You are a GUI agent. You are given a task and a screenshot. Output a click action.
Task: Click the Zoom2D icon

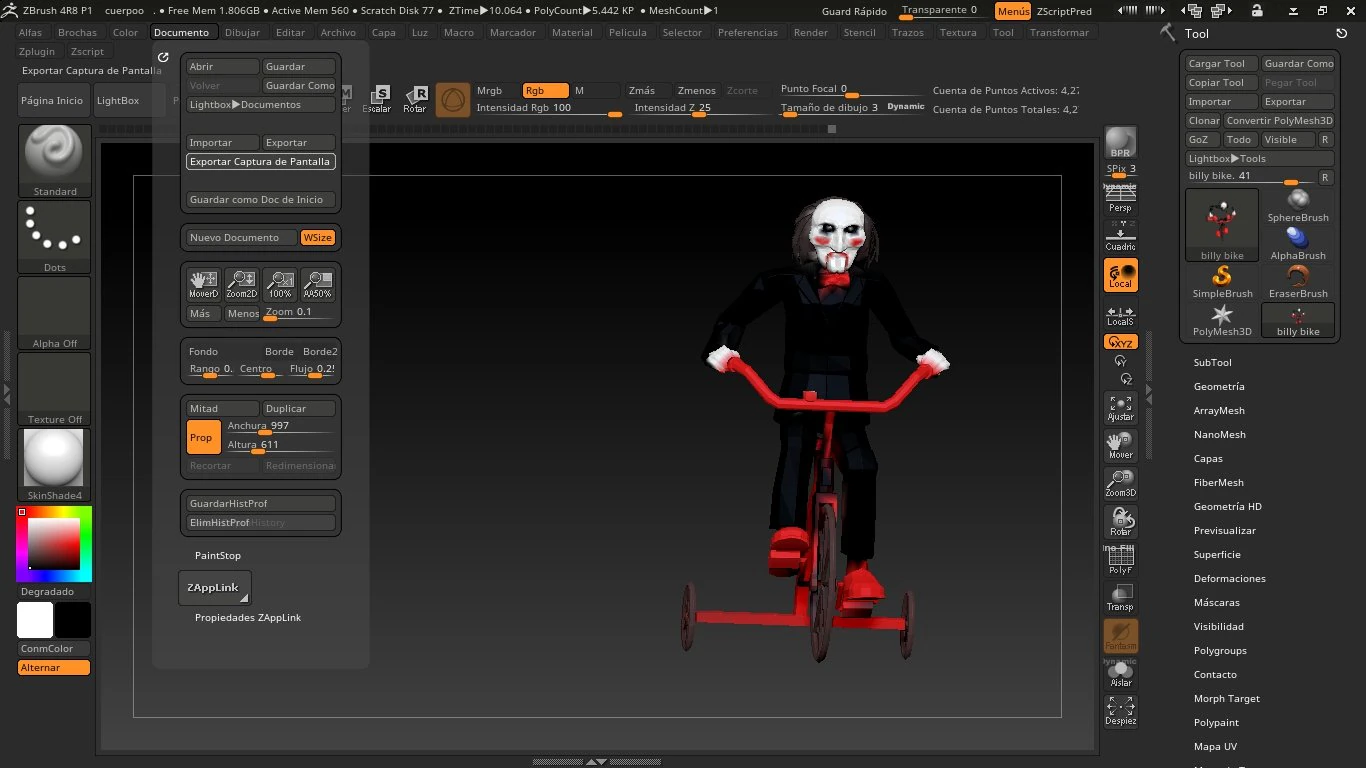[x=241, y=285]
